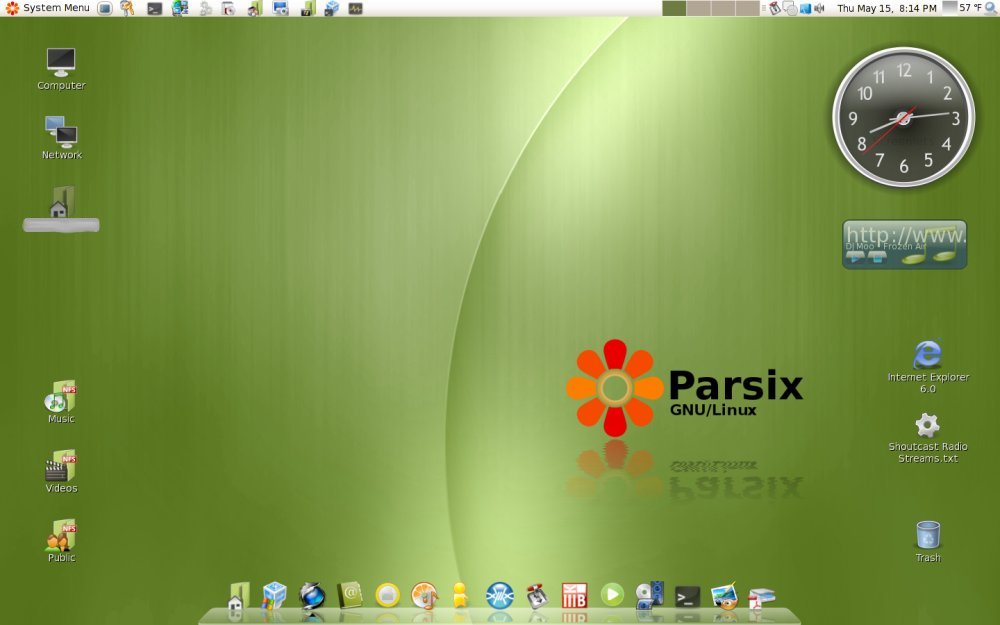The width and height of the screenshot is (1000, 625).
Task: Open the system monitor graph launcher
Action: [355, 8]
